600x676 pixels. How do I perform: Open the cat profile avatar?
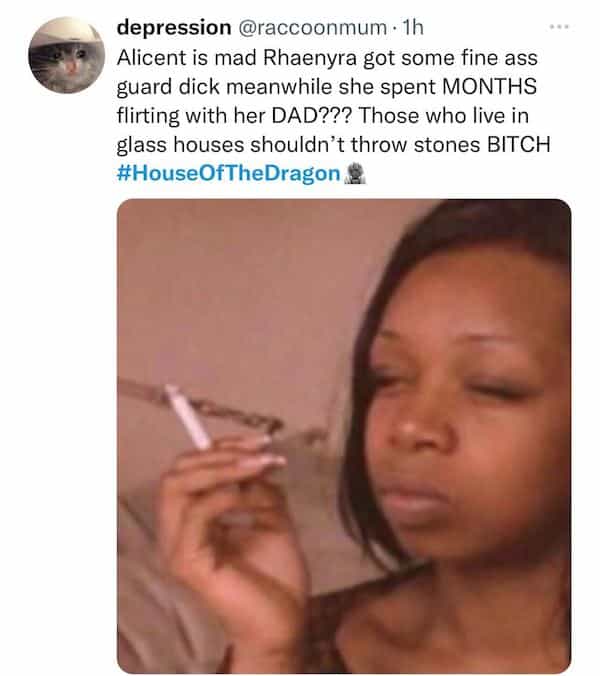(66, 55)
